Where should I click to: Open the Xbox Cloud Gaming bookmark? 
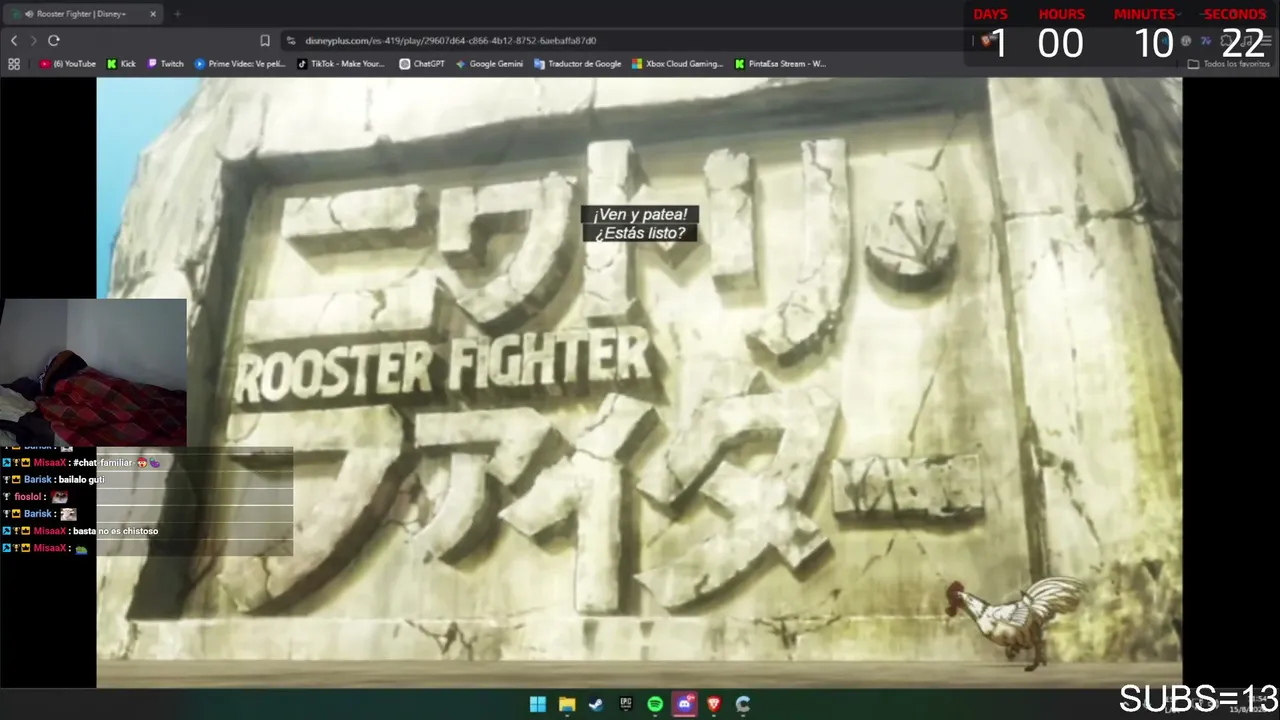[677, 64]
